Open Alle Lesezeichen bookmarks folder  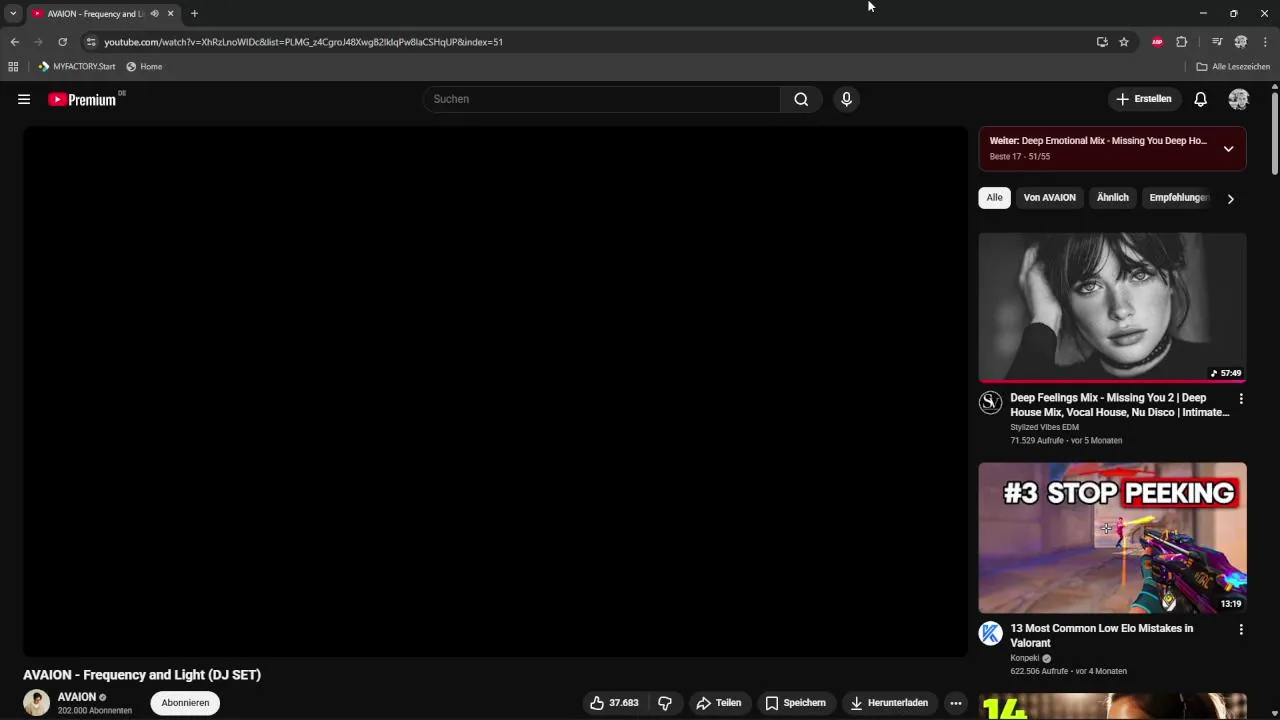tap(1233, 67)
